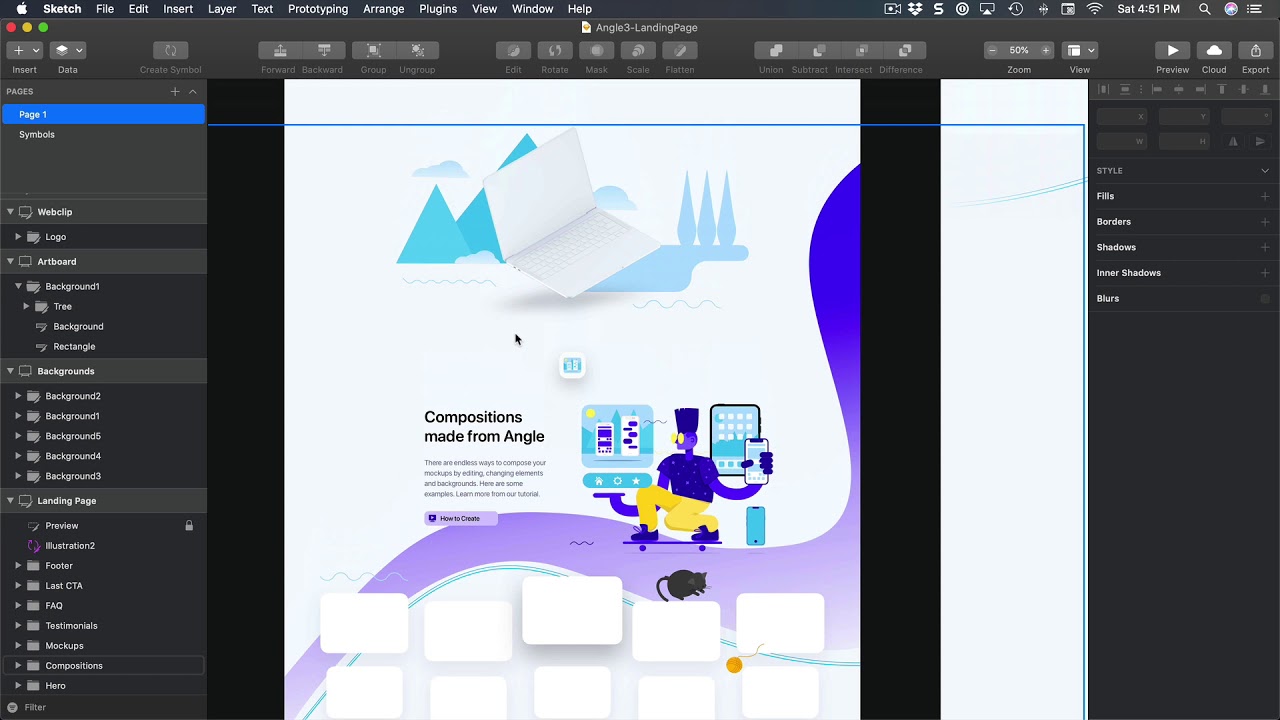Screen dimensions: 1280x720
Task: Click the Group toolbar icon
Action: click(373, 50)
